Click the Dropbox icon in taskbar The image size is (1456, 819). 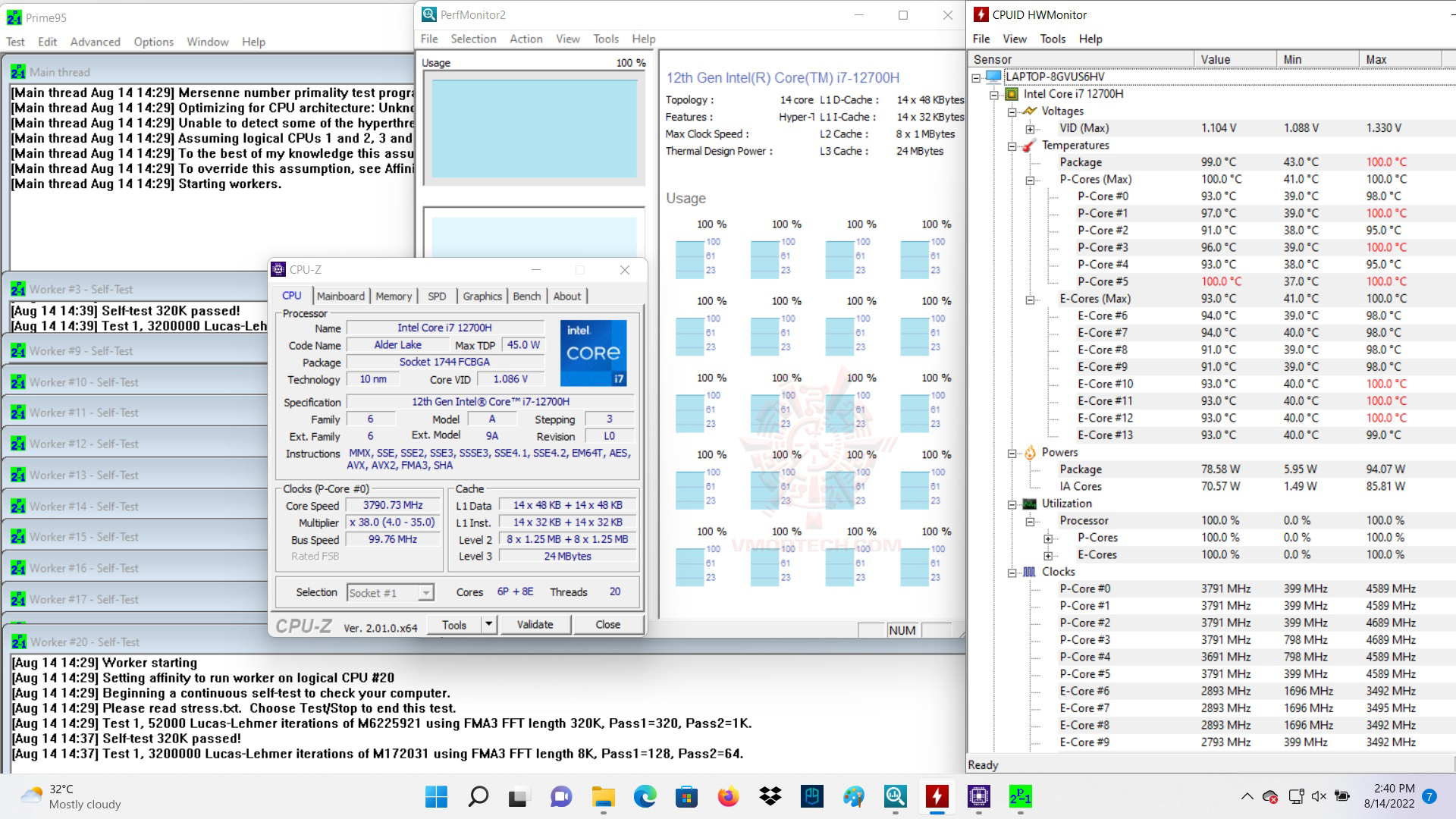[770, 796]
